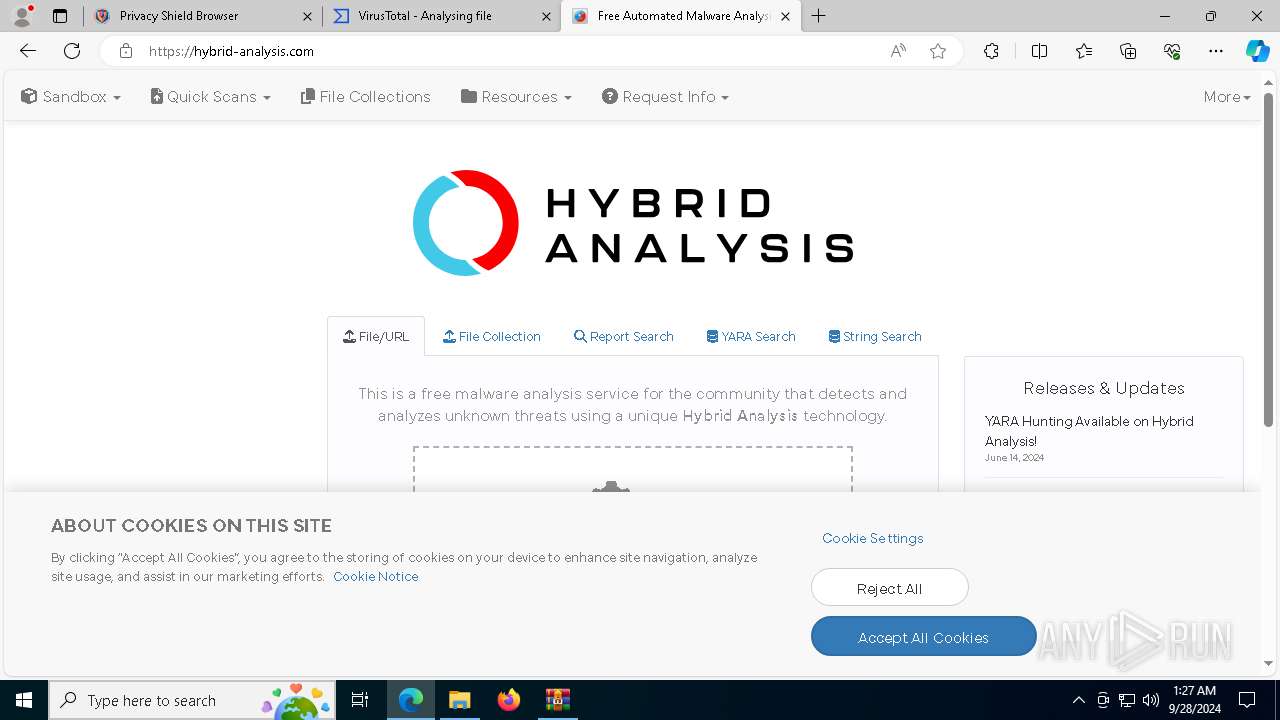Close the Free Automated Malware Analysis tab
Viewport: 1280px width, 720px height.
(x=785, y=16)
